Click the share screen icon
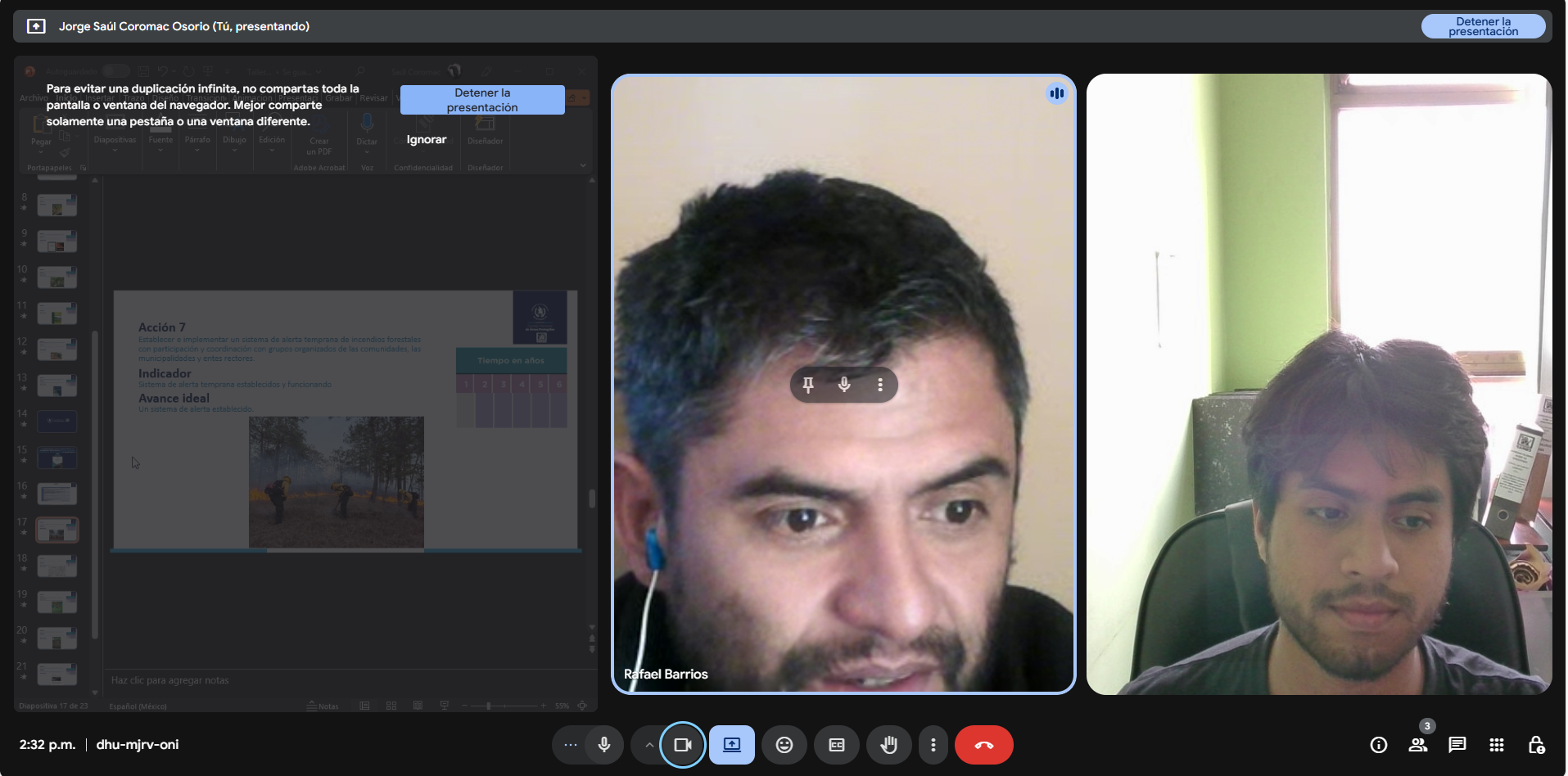The height and width of the screenshot is (776, 1568). click(x=731, y=745)
